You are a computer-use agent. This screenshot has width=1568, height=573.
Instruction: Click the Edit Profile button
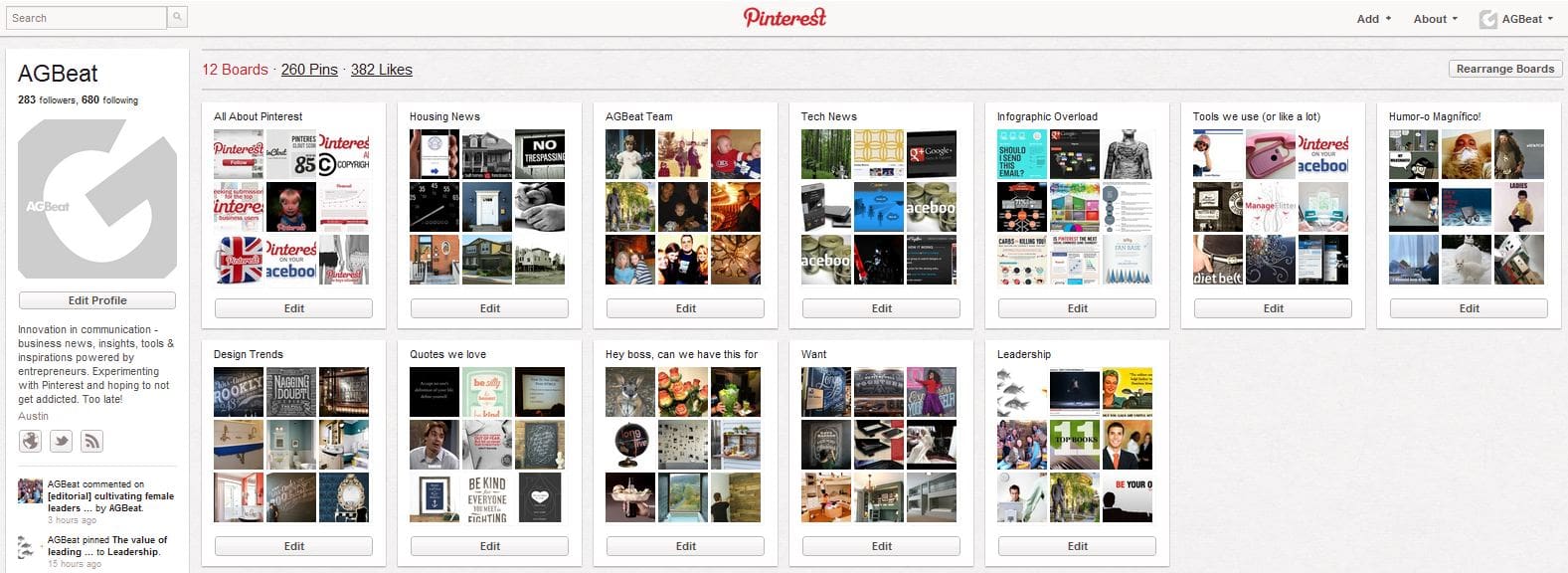coord(97,300)
